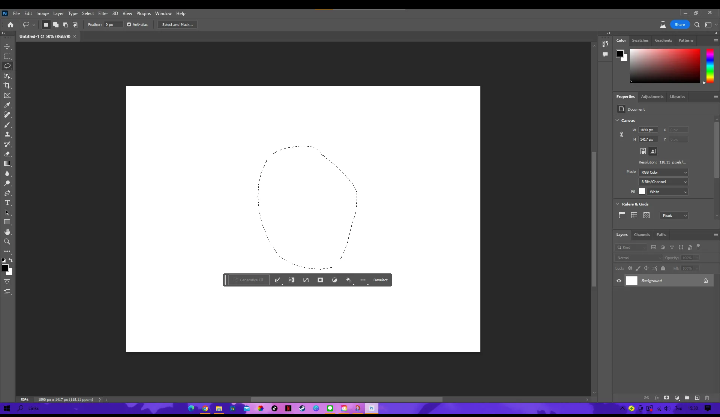Toggle Background layer visibility eye
720x417 pixels.
(x=619, y=281)
